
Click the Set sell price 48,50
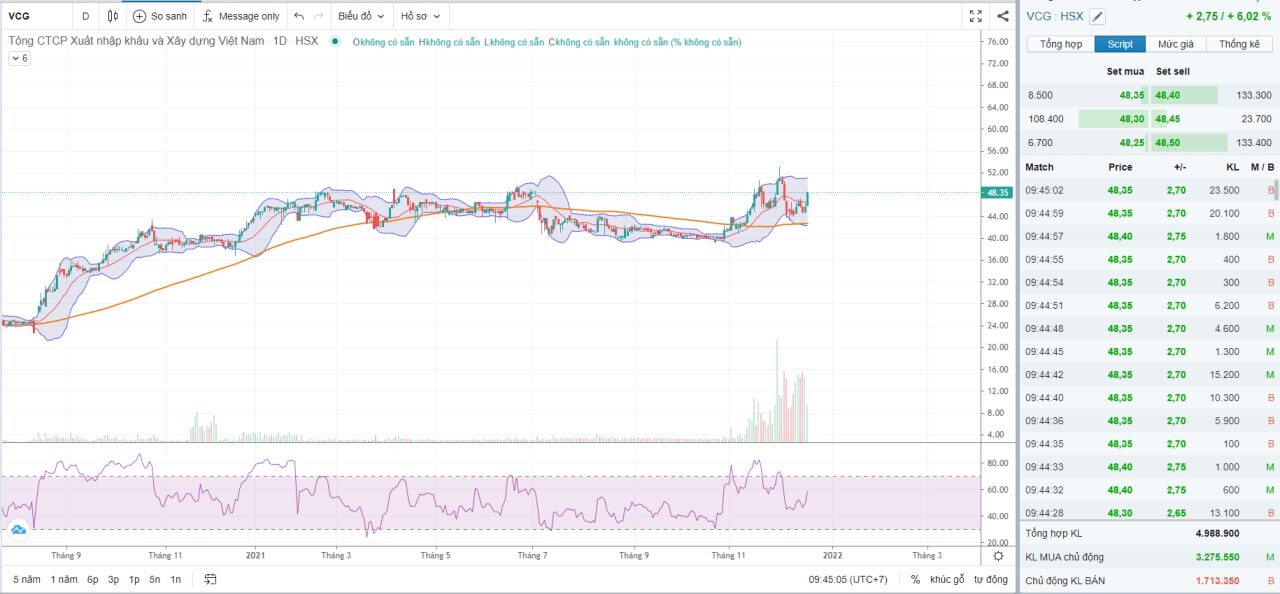pyautogui.click(x=1167, y=142)
